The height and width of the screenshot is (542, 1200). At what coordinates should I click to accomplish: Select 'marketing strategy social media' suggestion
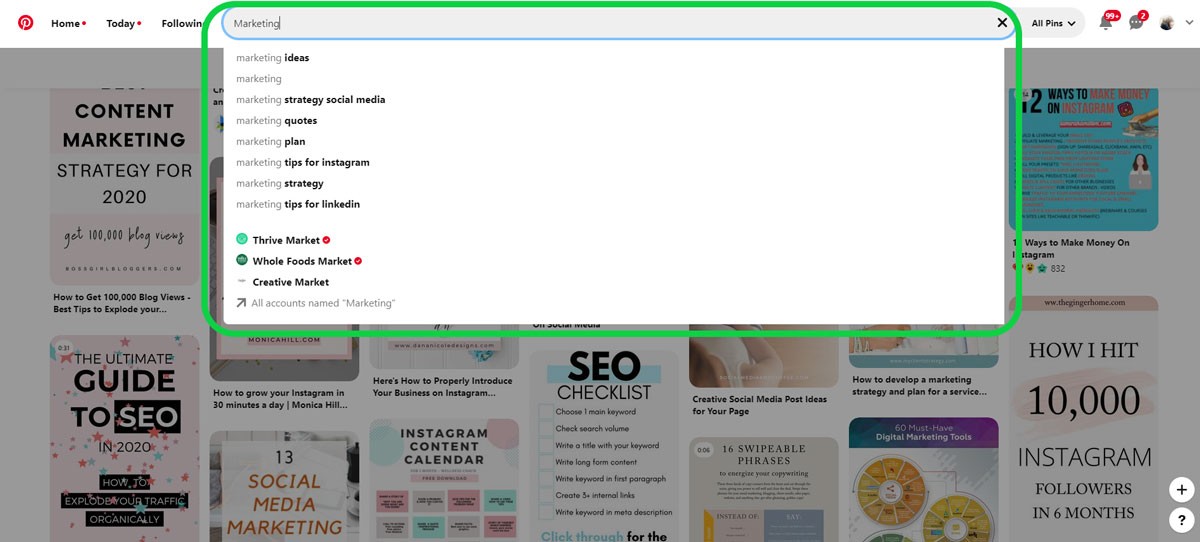point(311,100)
